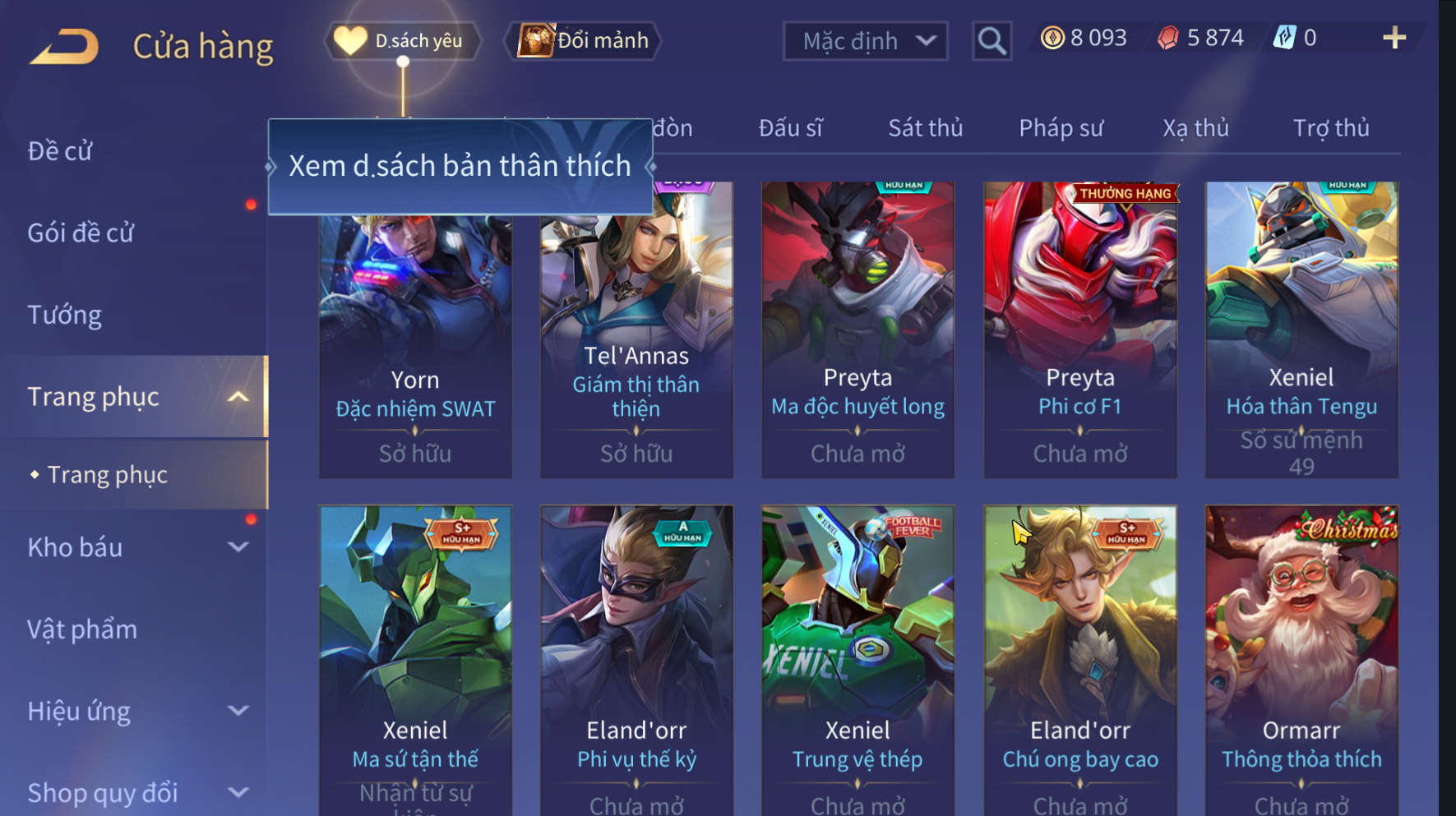The width and height of the screenshot is (1456, 816).
Task: Click the back arrow icon
Action: pyautogui.click(x=64, y=46)
